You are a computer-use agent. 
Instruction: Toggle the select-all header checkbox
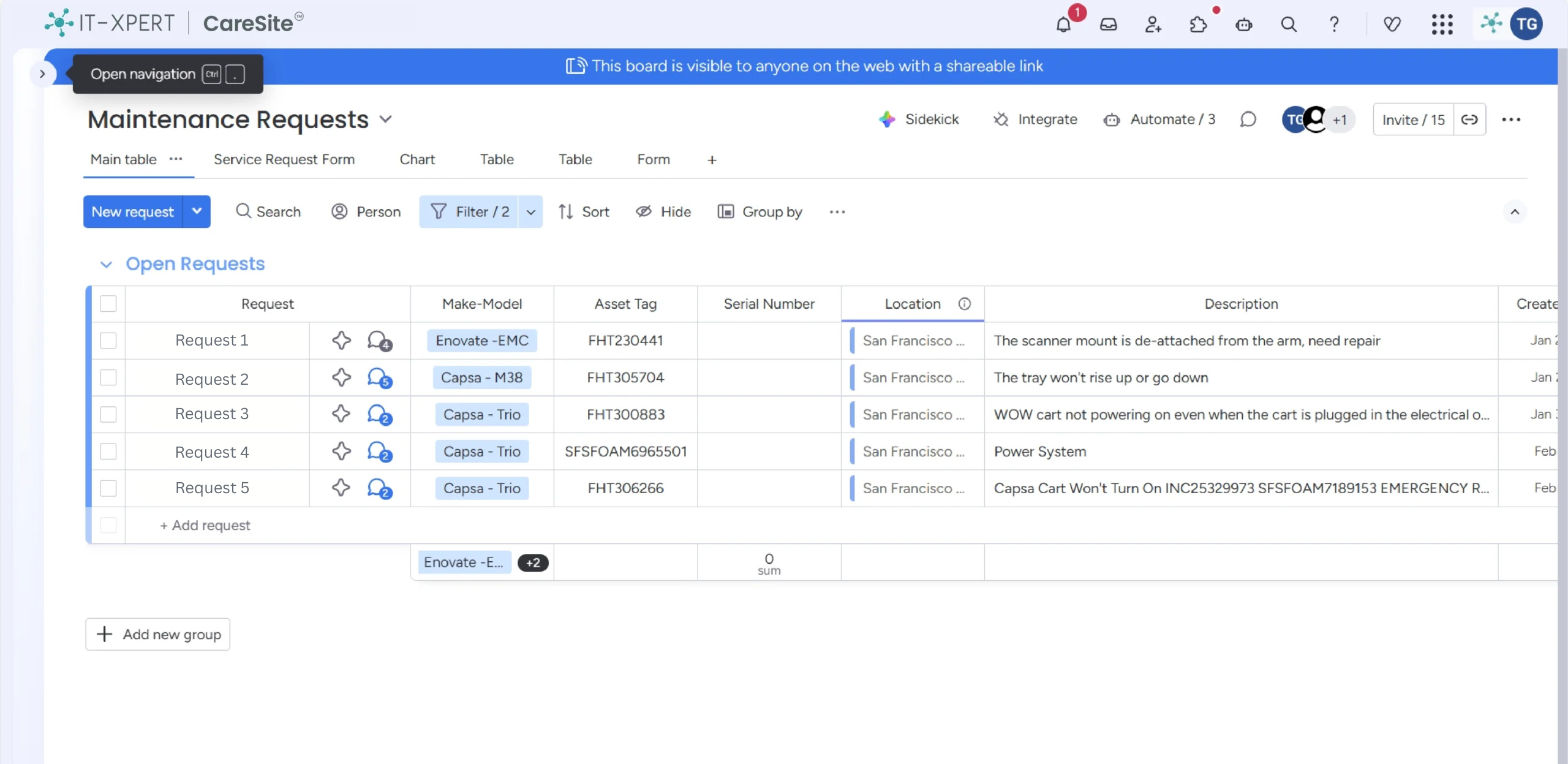pyautogui.click(x=108, y=304)
